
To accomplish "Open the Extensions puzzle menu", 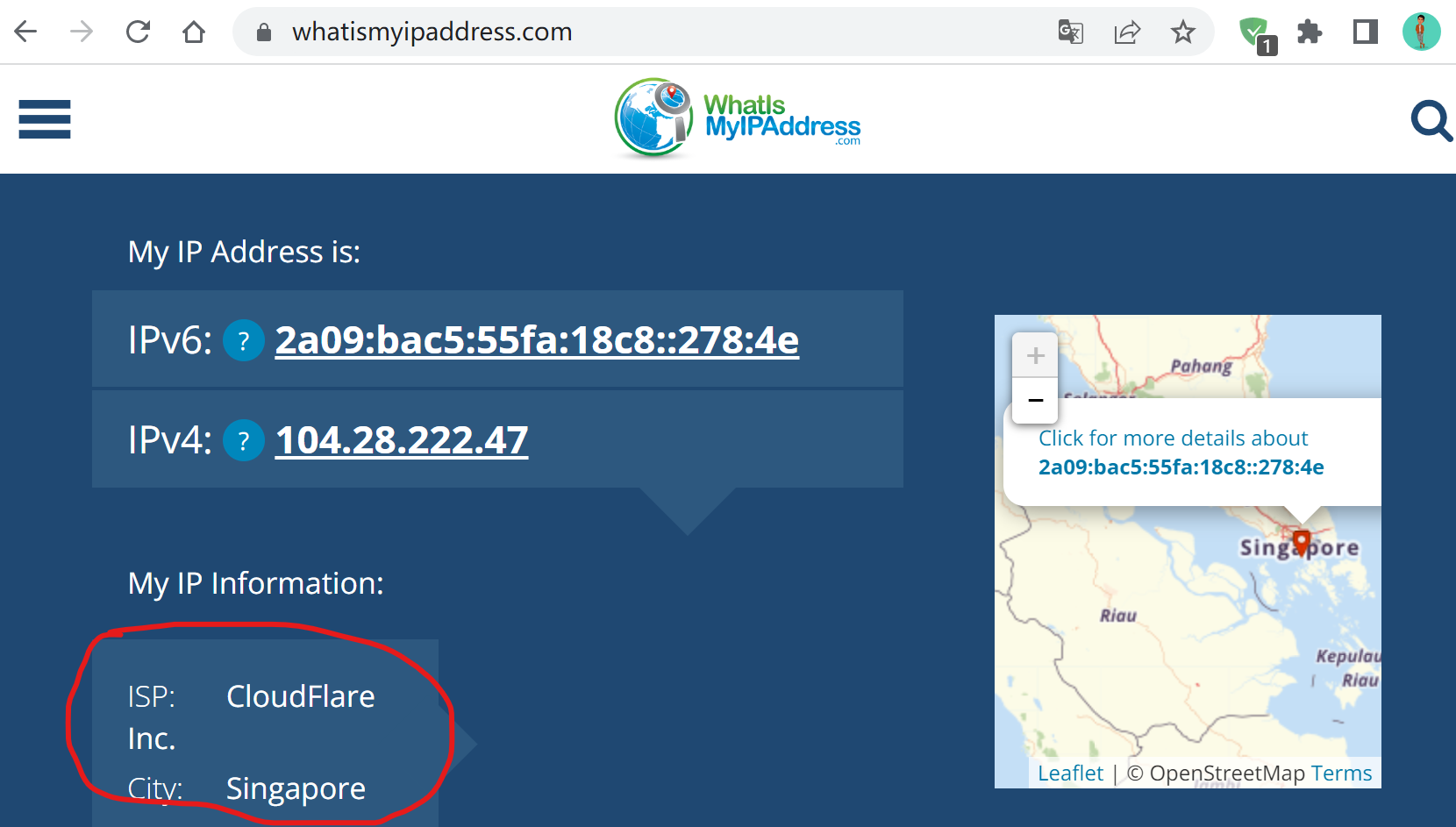I will [x=1310, y=32].
